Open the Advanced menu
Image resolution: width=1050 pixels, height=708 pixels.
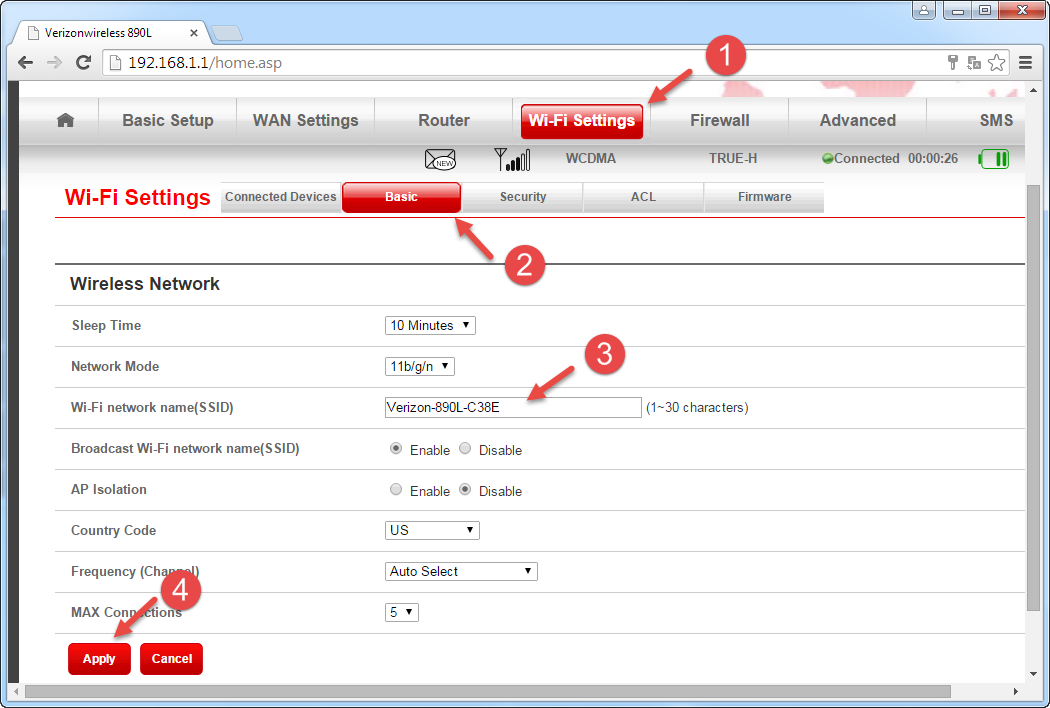click(858, 121)
